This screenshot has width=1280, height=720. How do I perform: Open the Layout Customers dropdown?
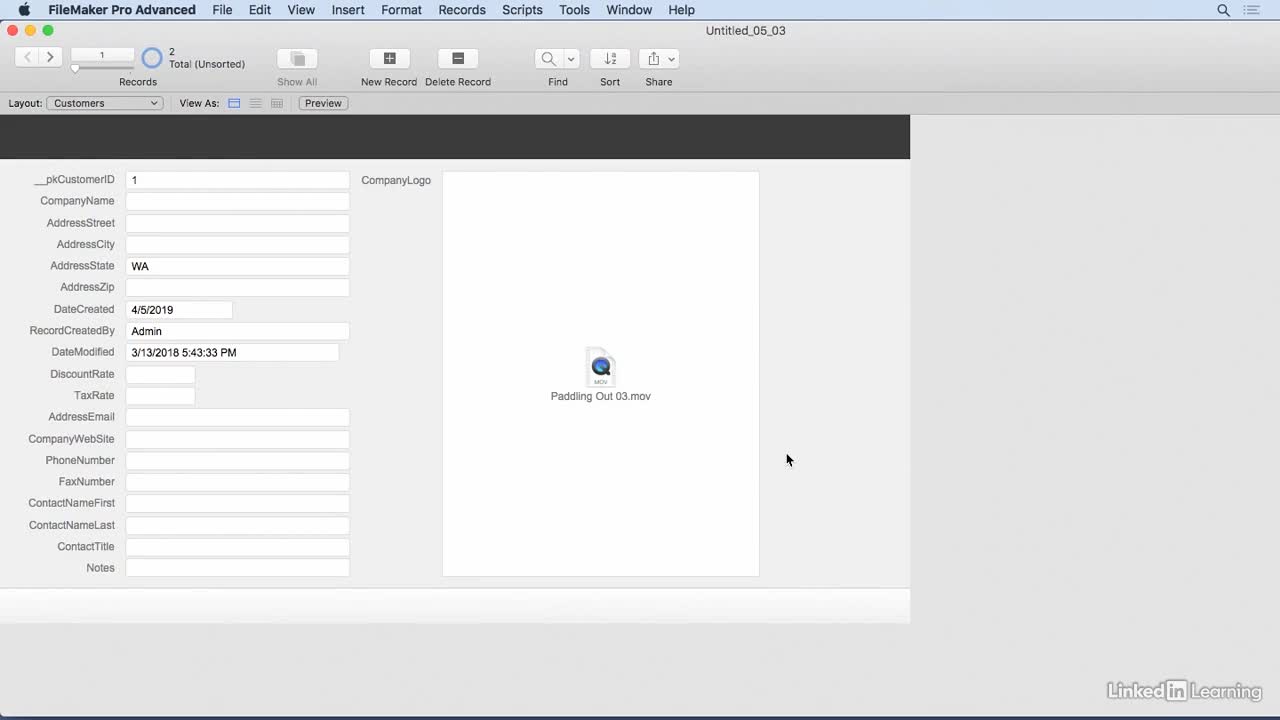click(x=104, y=103)
